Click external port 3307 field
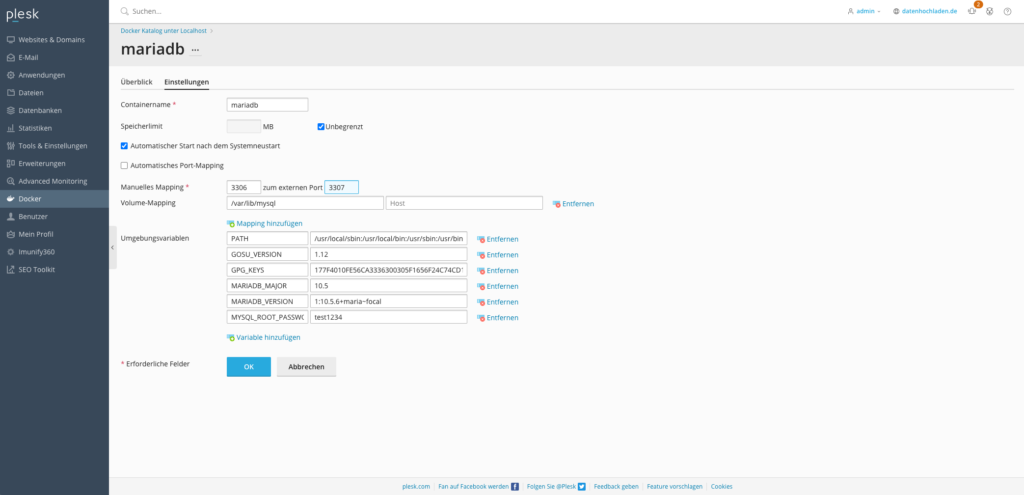 (342, 187)
